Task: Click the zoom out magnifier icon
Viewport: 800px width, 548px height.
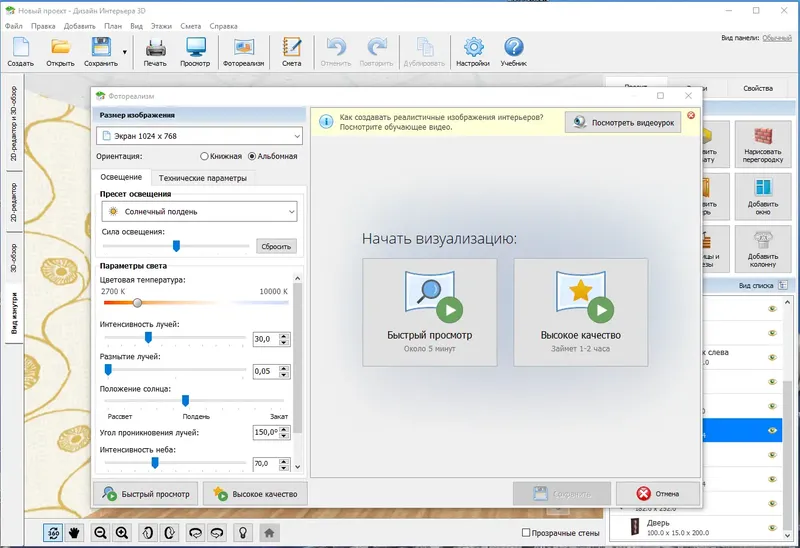Action: 101,533
